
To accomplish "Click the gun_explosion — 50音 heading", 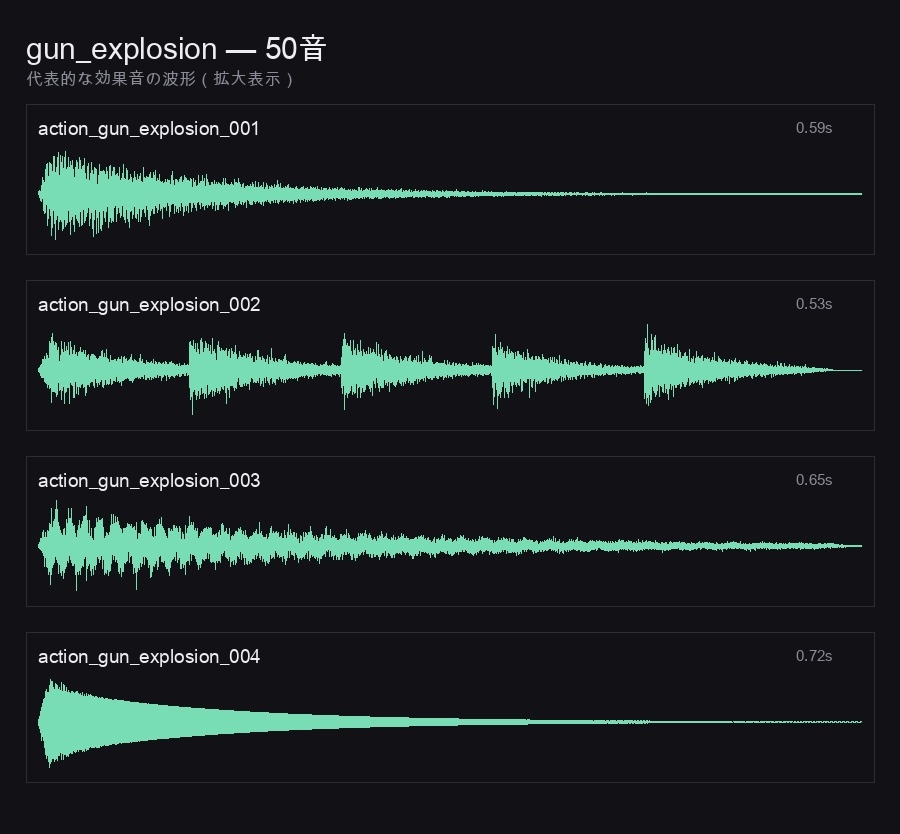I will point(176,49).
